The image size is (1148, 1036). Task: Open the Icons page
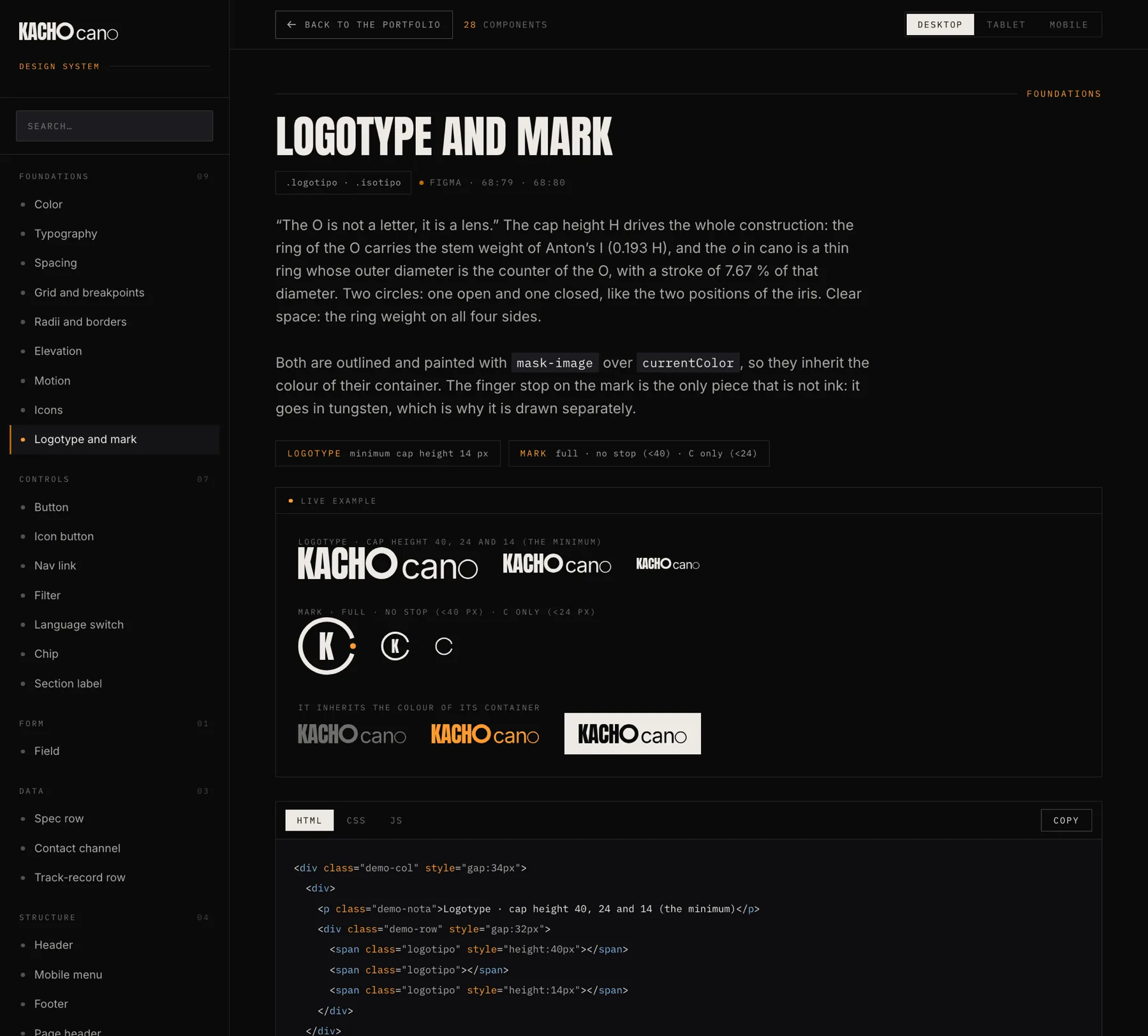point(115,410)
